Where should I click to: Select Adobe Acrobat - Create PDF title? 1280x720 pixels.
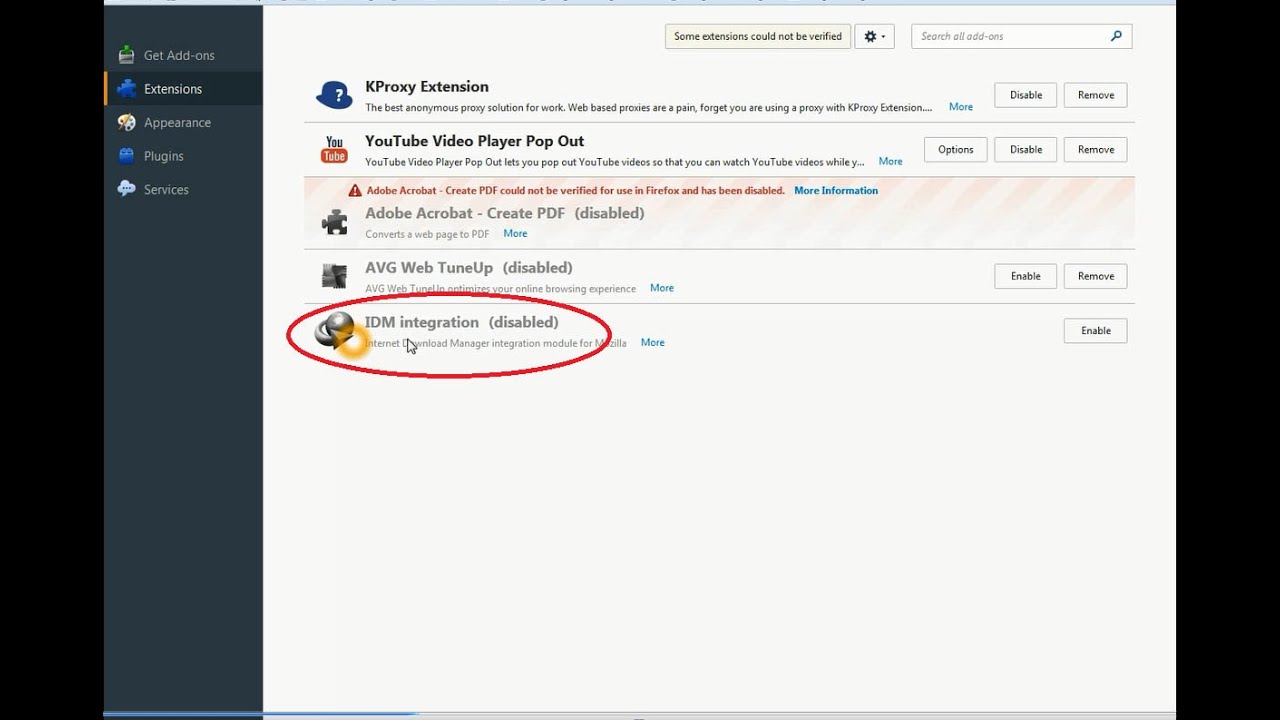[465, 213]
